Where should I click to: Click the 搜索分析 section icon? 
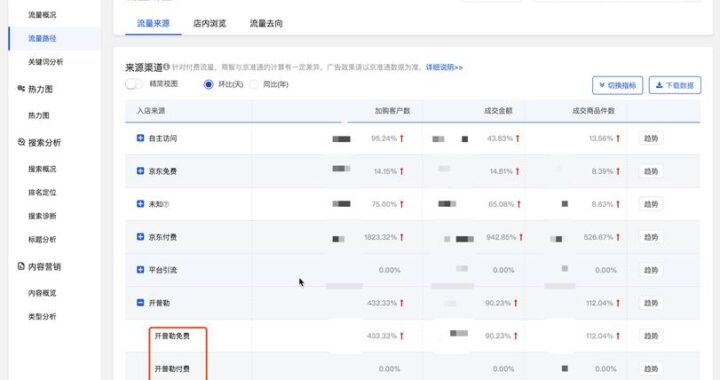pos(21,142)
